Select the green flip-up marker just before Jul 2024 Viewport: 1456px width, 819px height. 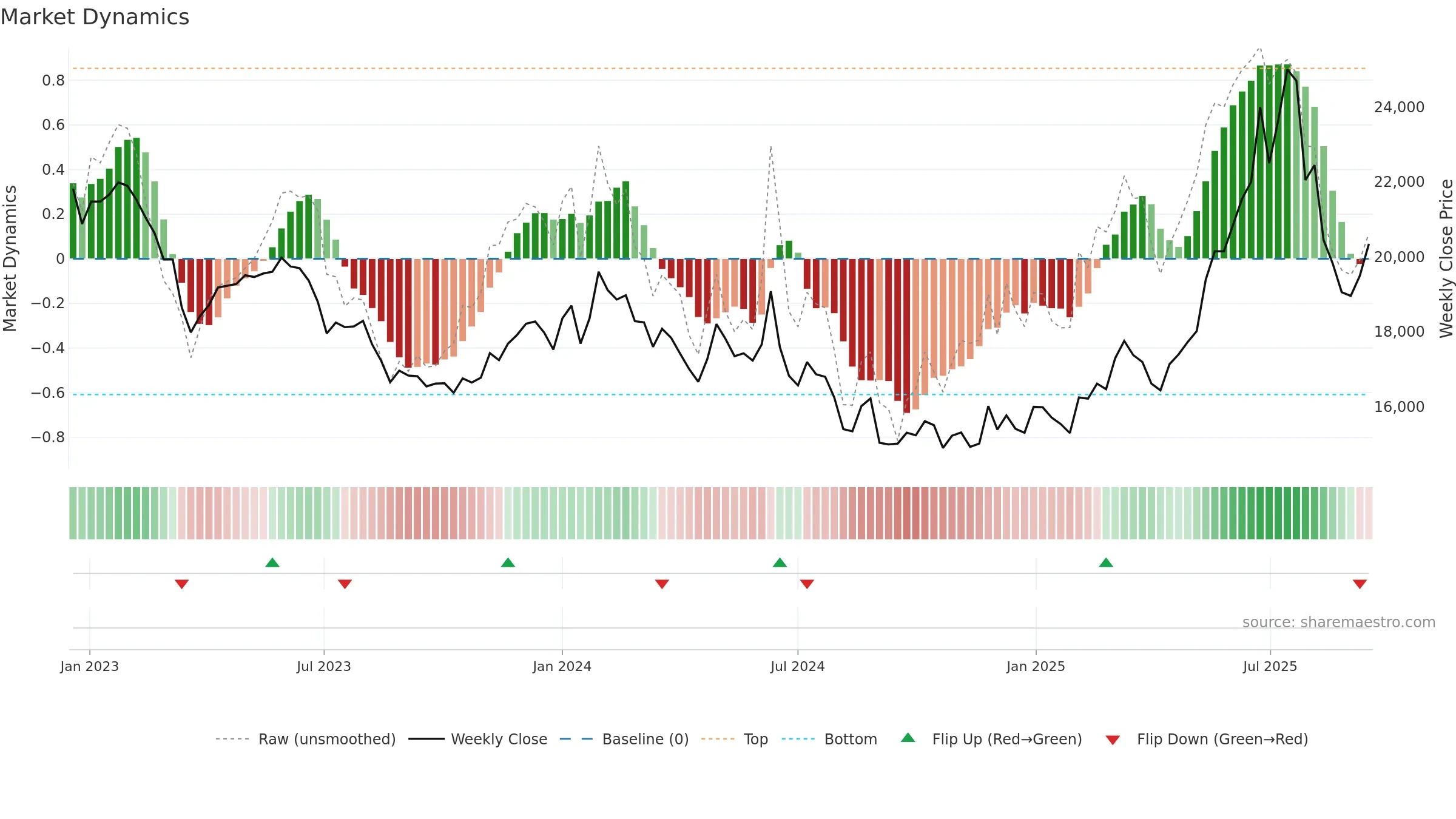(780, 562)
